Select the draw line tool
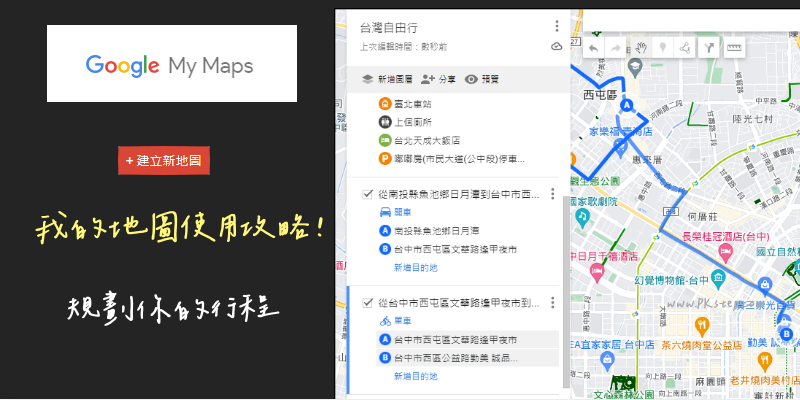This screenshot has width=800, height=400. click(x=685, y=48)
